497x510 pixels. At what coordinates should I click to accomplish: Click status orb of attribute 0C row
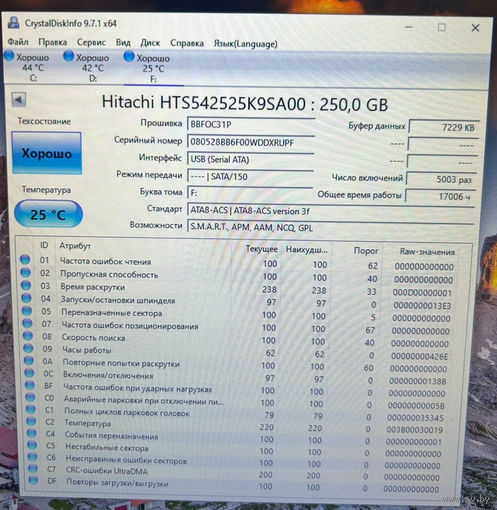tap(29, 373)
